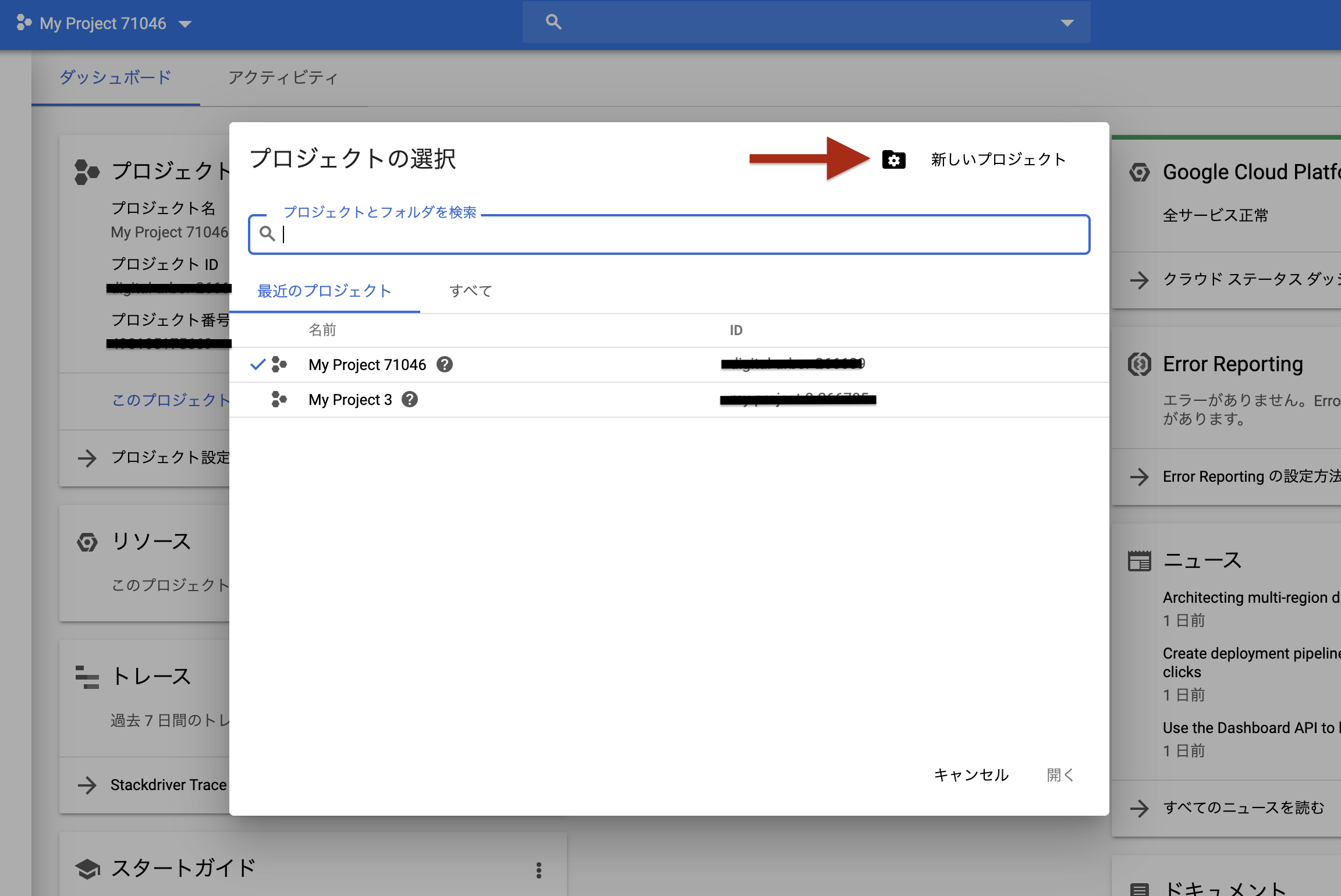Click the top bar search magnifier icon
1341x896 pixels.
554,22
